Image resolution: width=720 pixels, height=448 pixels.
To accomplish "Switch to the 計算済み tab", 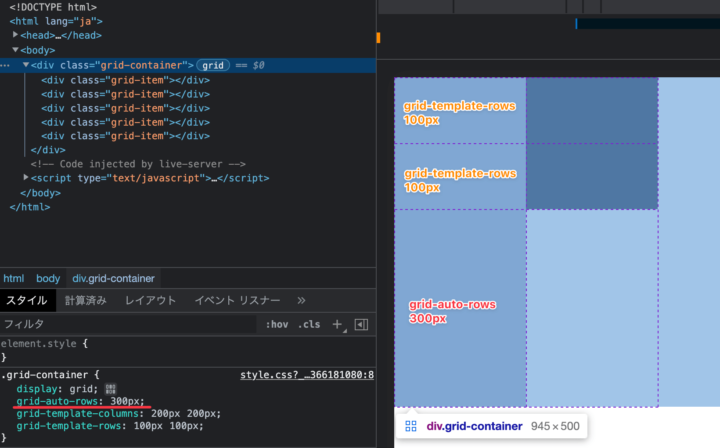I will [x=86, y=301].
